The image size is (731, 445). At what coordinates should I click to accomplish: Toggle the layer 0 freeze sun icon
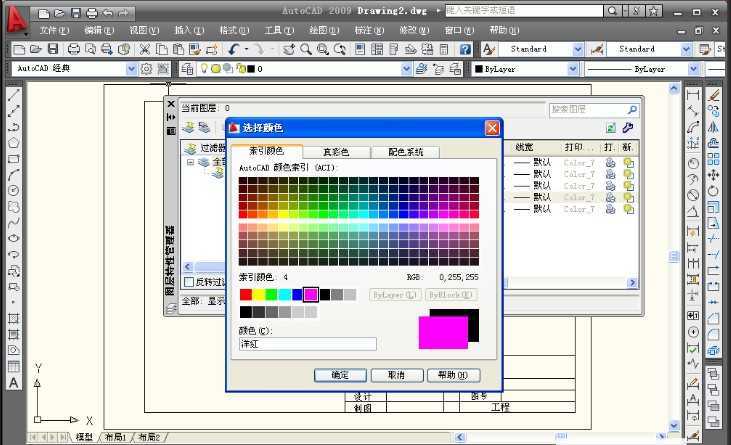coord(216,69)
